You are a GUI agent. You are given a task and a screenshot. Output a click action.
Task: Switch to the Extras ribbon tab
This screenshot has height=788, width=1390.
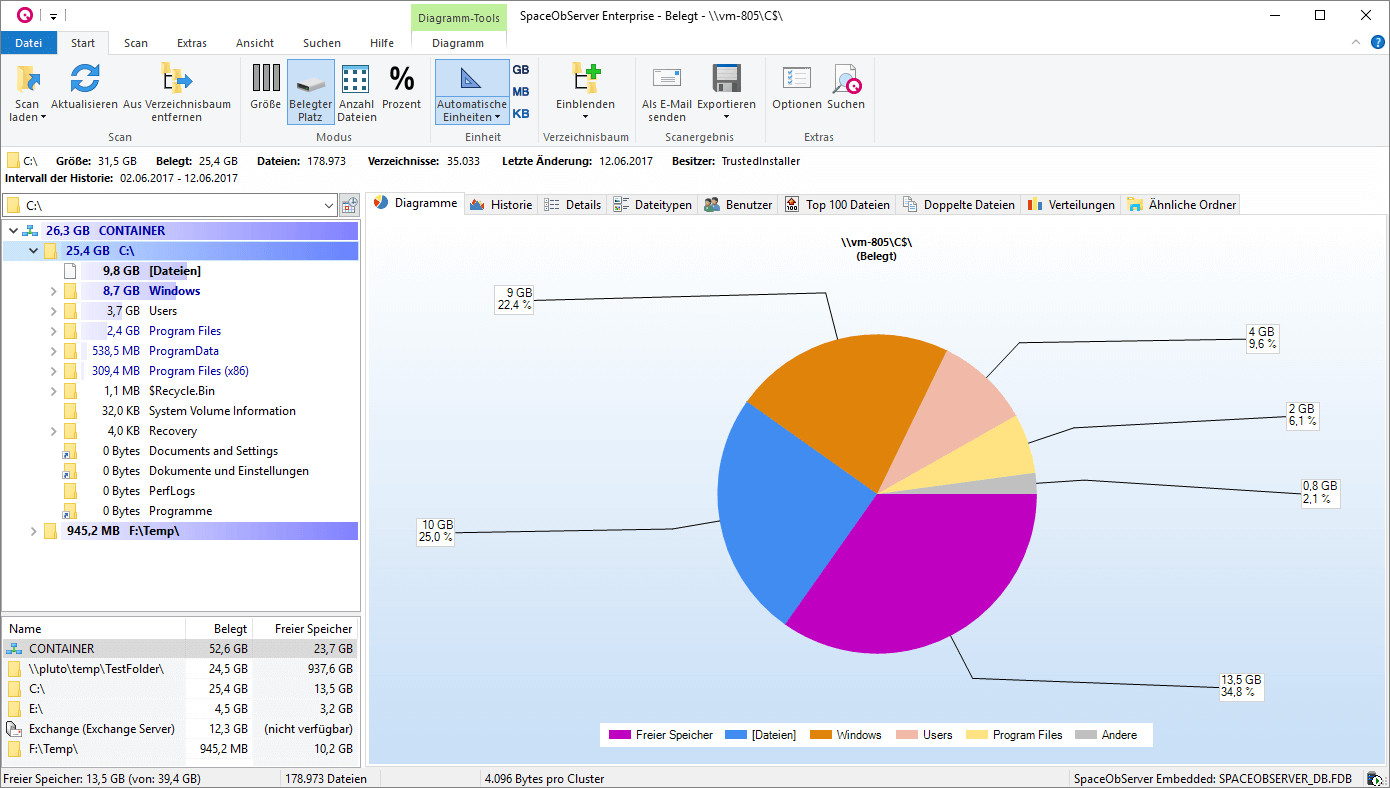[192, 43]
